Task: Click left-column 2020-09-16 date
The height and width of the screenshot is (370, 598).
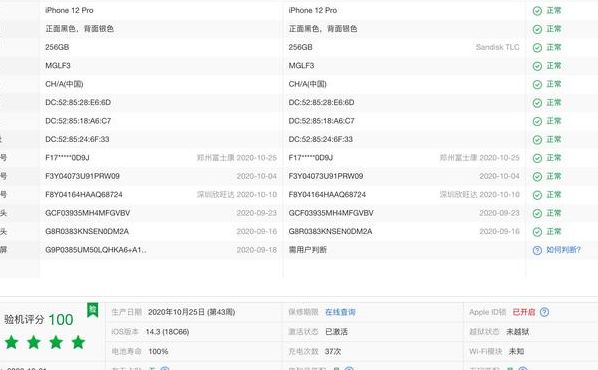Action: point(256,232)
